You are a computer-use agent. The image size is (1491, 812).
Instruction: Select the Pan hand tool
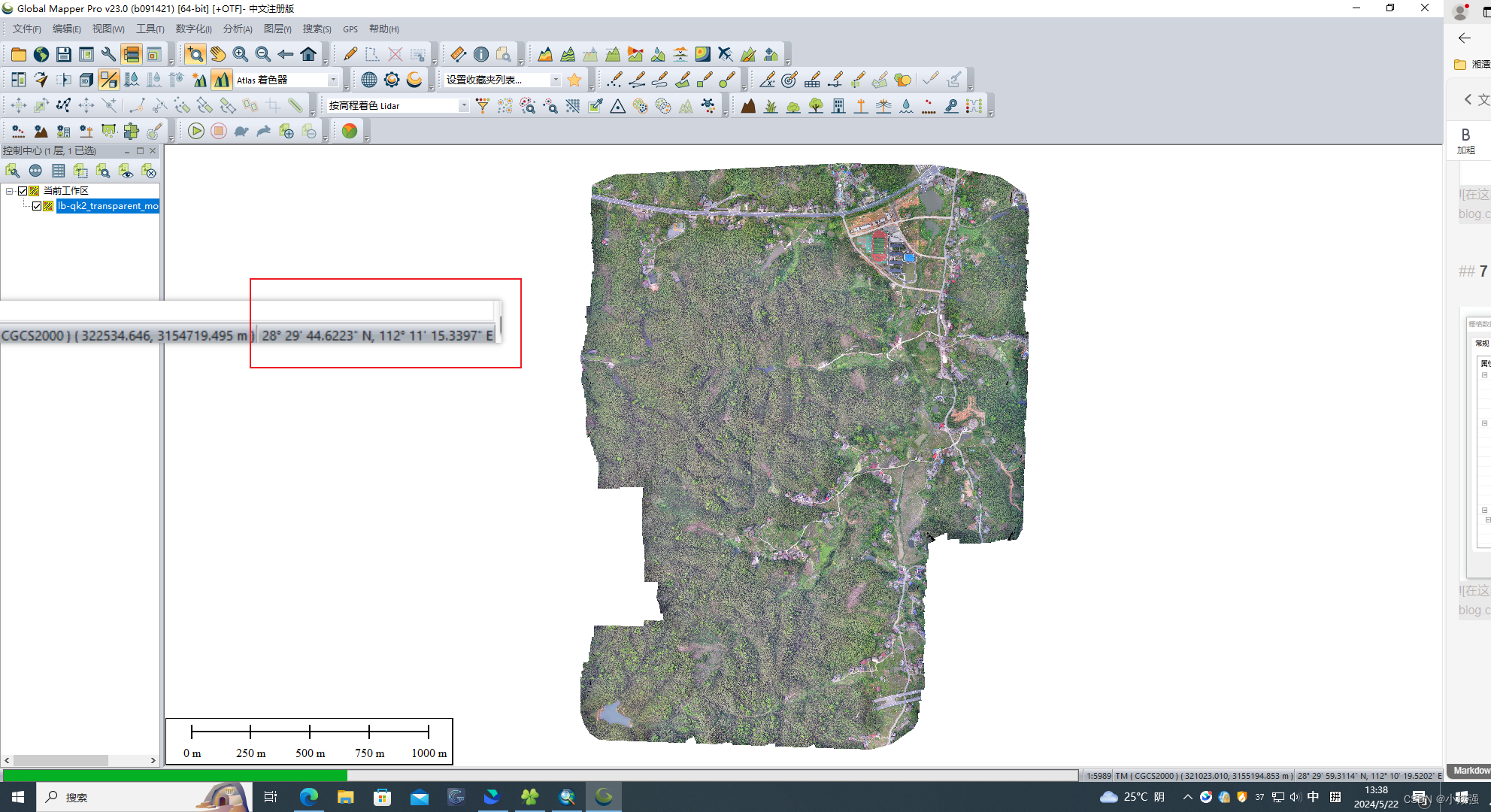218,54
